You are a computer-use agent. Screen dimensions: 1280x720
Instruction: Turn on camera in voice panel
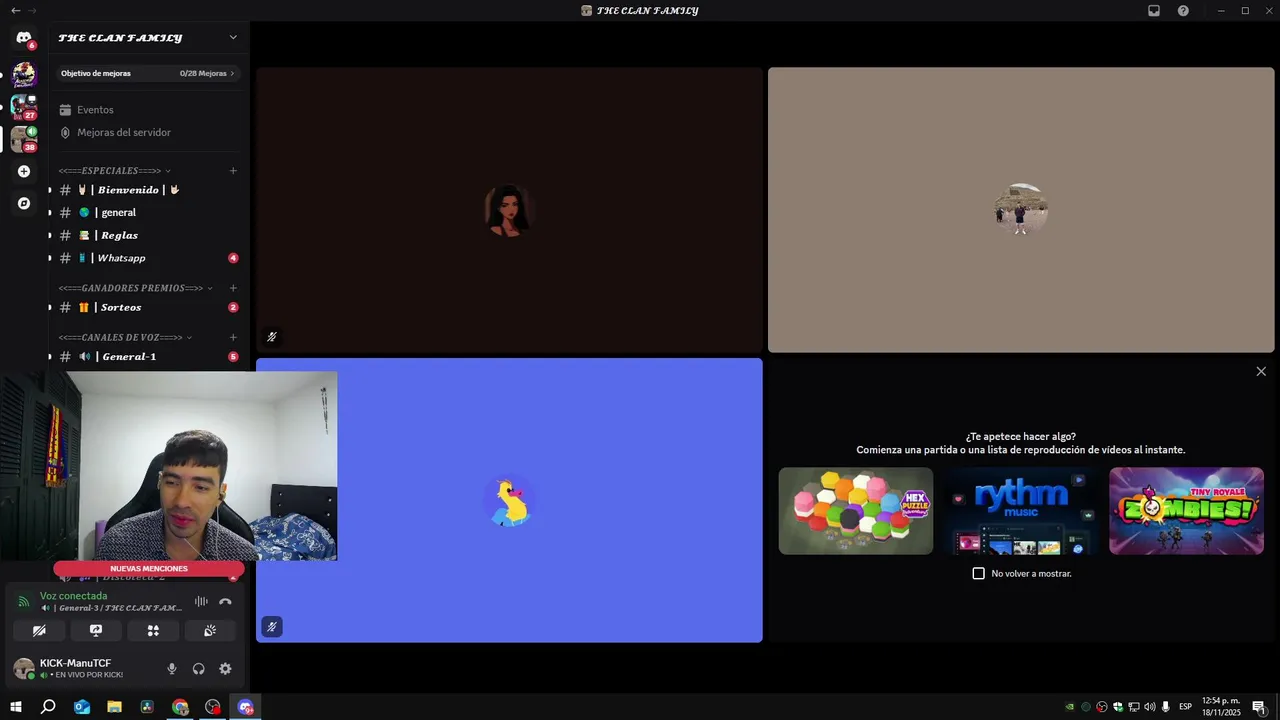pos(39,630)
